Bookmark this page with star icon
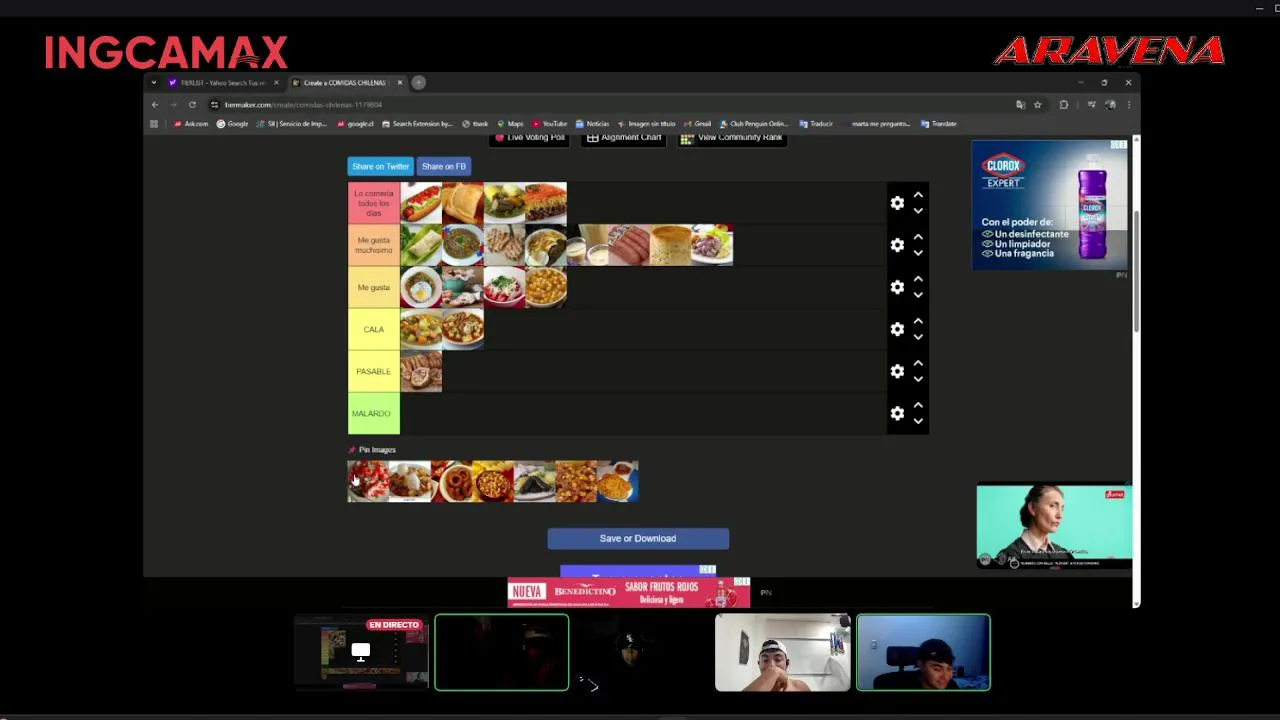Screen dimensions: 1280x720 (1038, 104)
